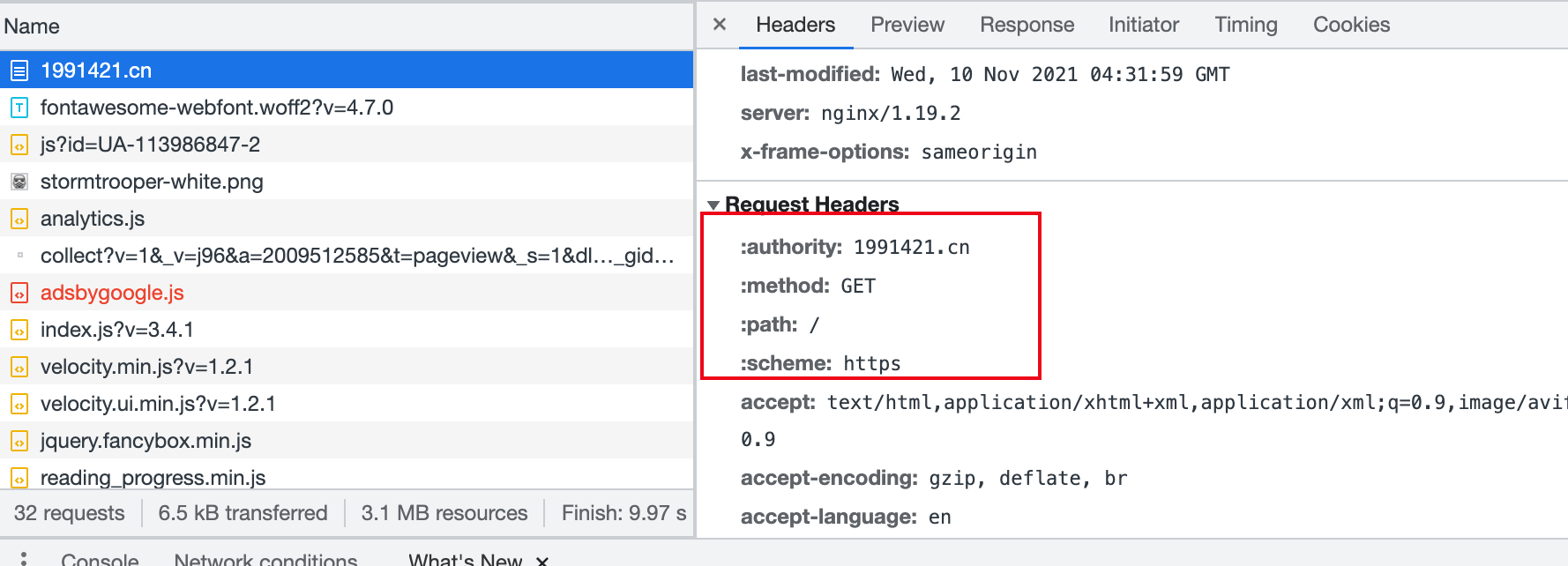Click the stormtrooper-white.png image icon

(x=19, y=182)
